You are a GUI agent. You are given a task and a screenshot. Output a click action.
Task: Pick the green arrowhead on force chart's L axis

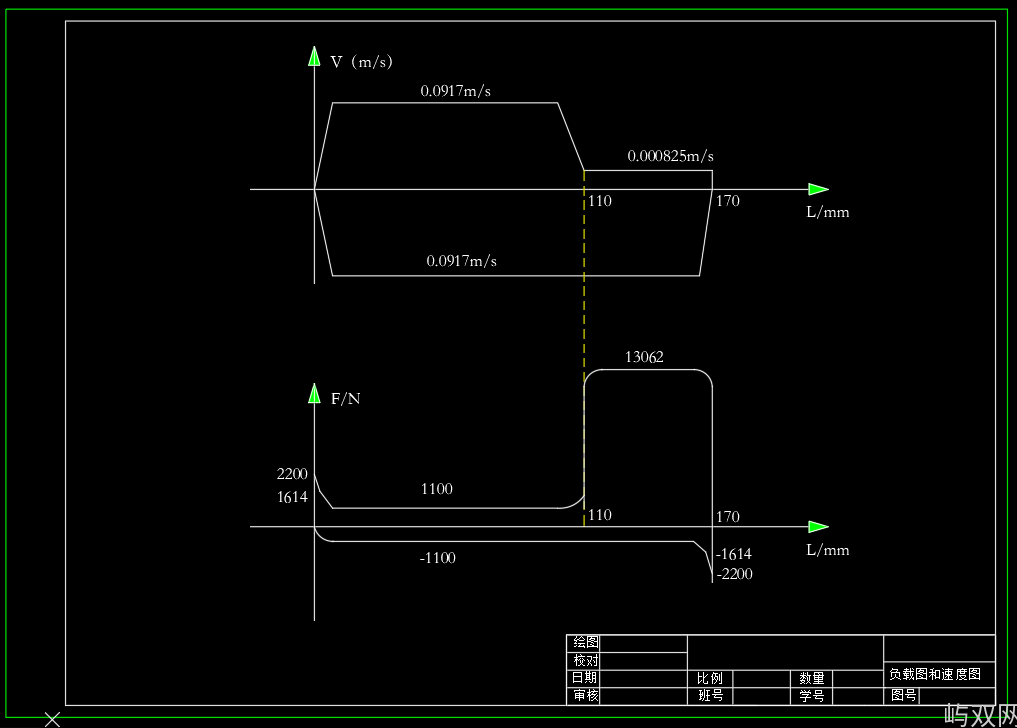click(x=819, y=527)
